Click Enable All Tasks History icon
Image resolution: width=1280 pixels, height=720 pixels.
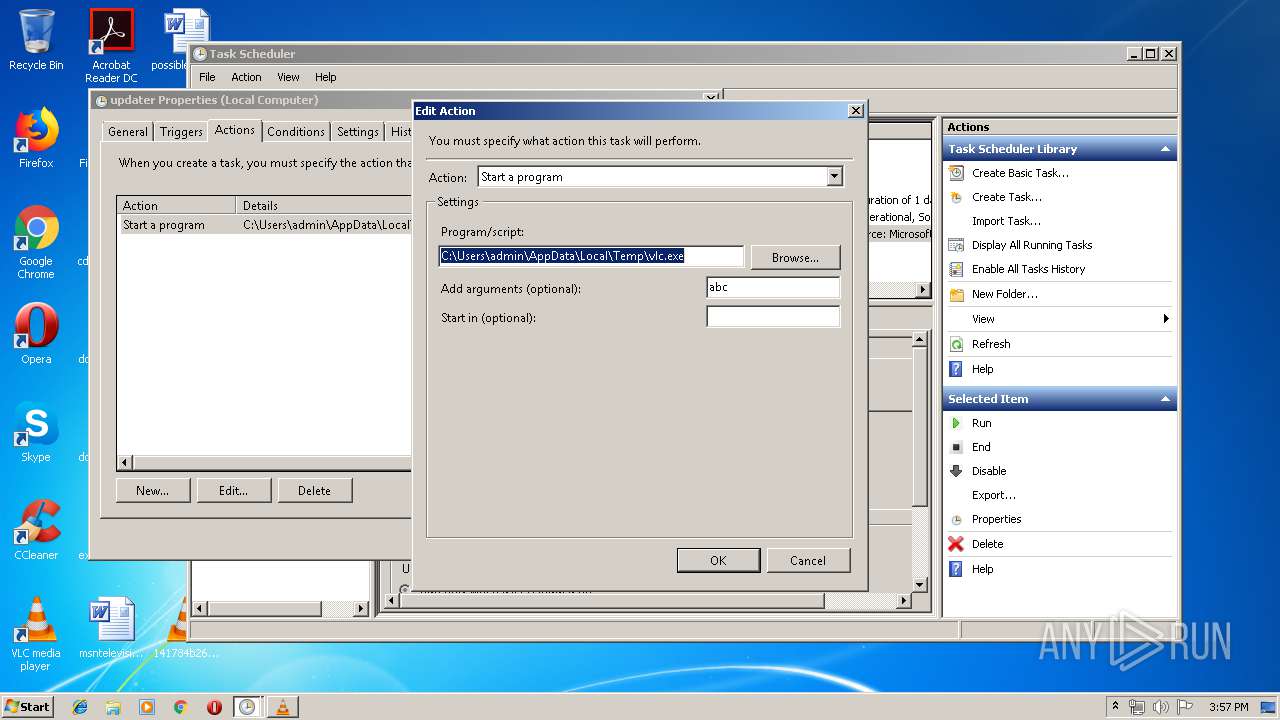point(956,269)
